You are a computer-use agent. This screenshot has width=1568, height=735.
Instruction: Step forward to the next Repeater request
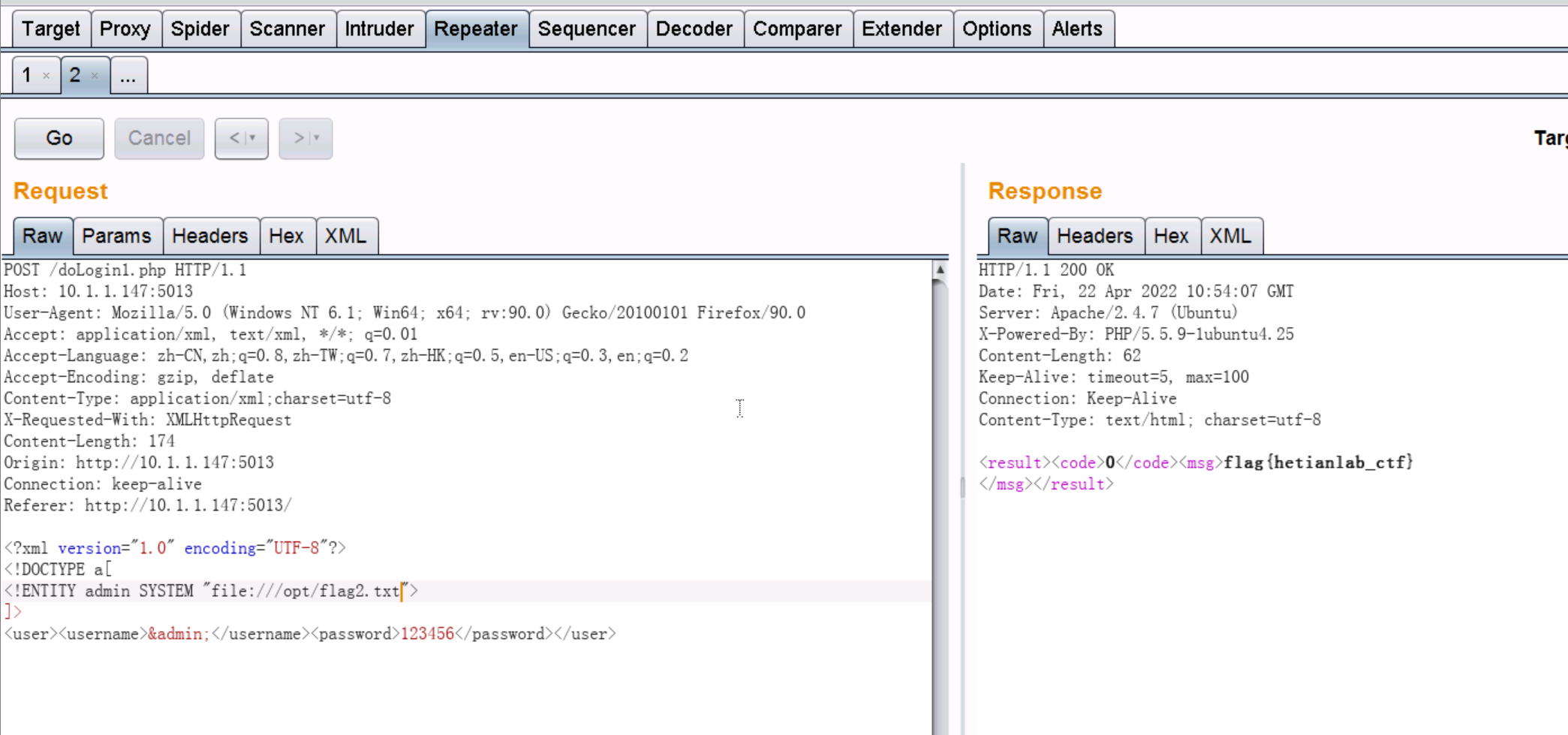tap(299, 138)
